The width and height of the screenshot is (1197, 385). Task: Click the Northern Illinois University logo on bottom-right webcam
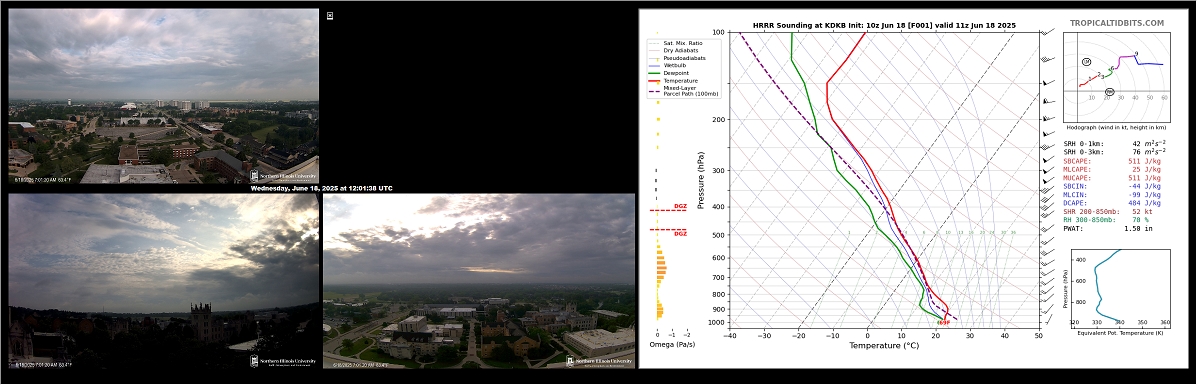click(598, 361)
